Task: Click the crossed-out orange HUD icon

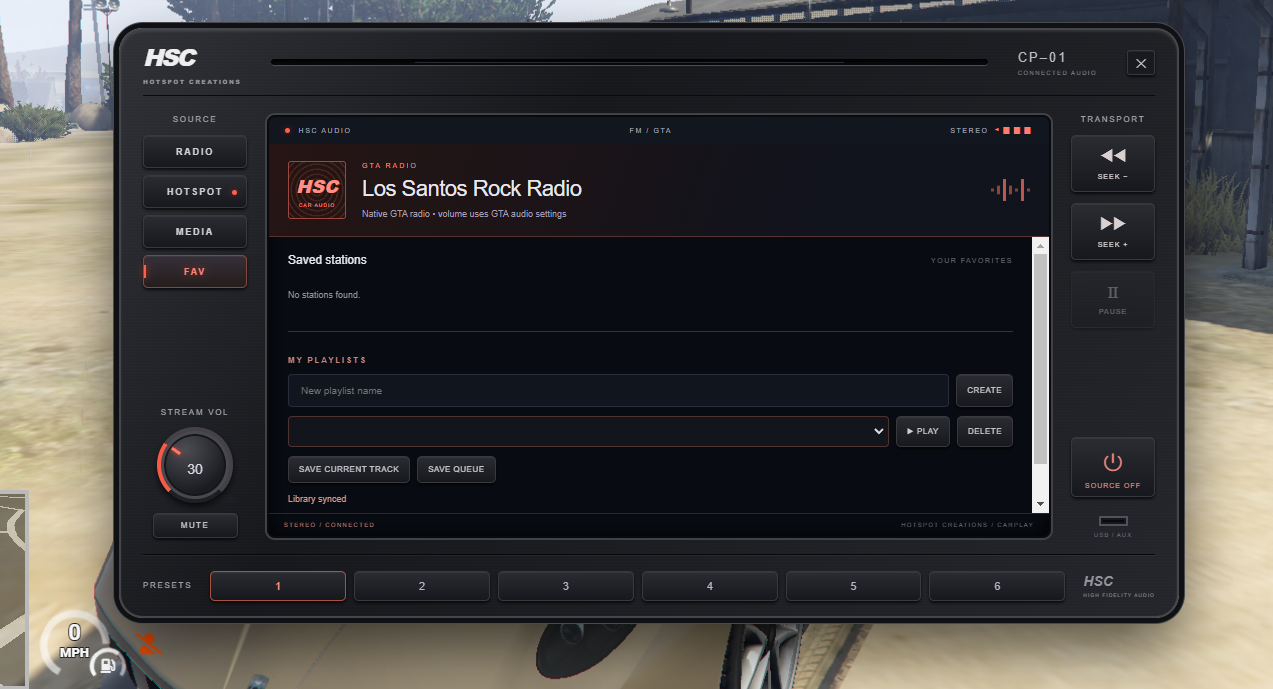Action: (x=149, y=645)
